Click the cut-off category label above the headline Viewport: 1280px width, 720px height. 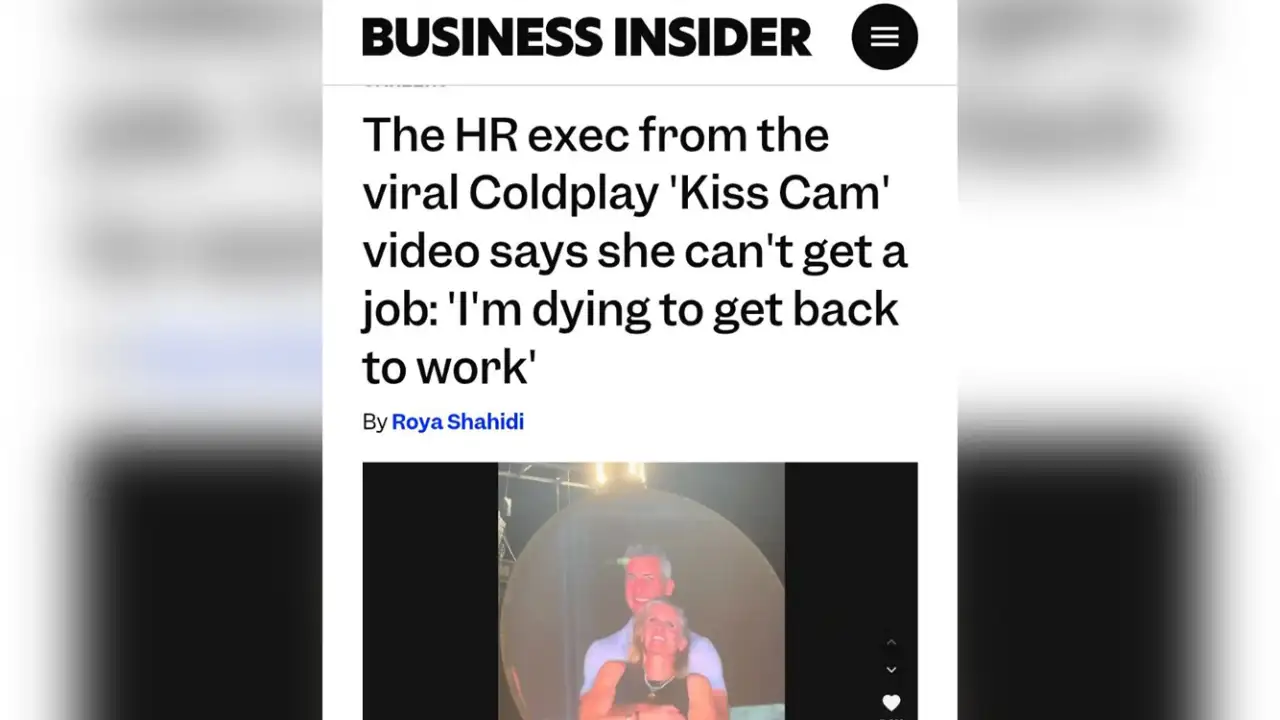(405, 84)
